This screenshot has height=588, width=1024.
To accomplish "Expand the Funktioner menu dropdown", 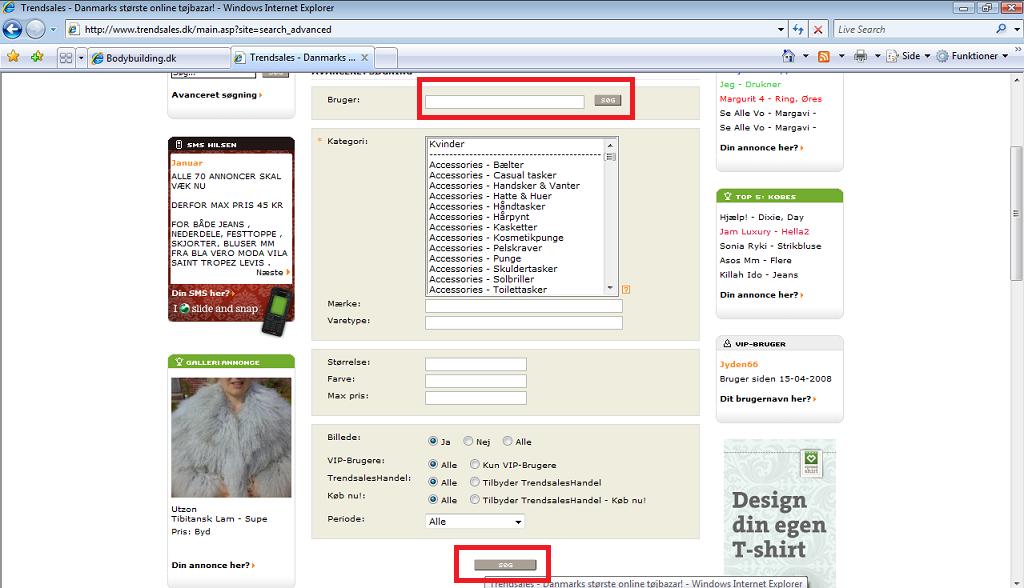I will [976, 56].
